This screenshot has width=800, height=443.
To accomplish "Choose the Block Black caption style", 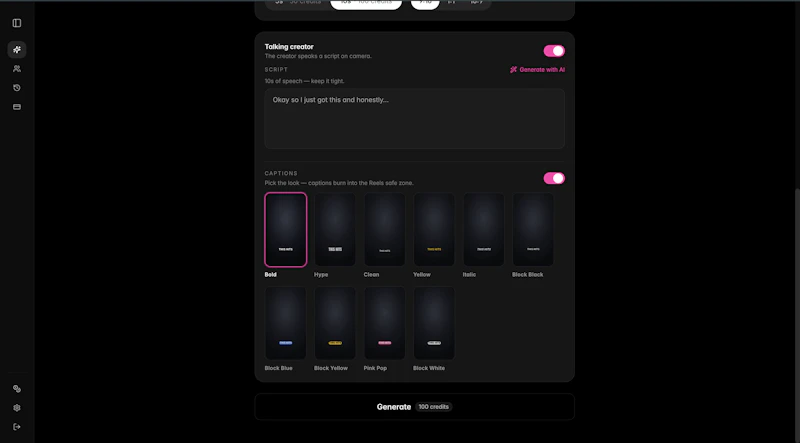I will point(533,230).
